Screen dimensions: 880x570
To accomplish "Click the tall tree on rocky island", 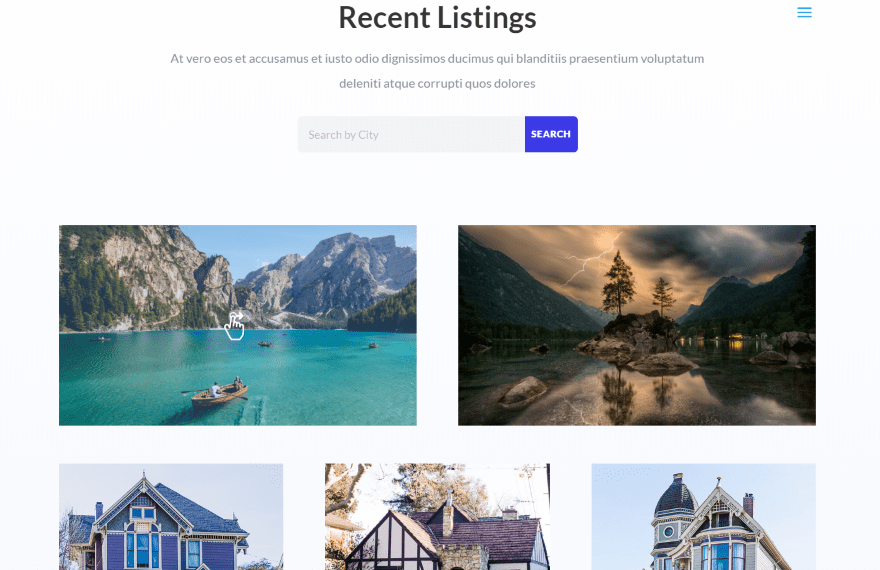I will click(619, 282).
